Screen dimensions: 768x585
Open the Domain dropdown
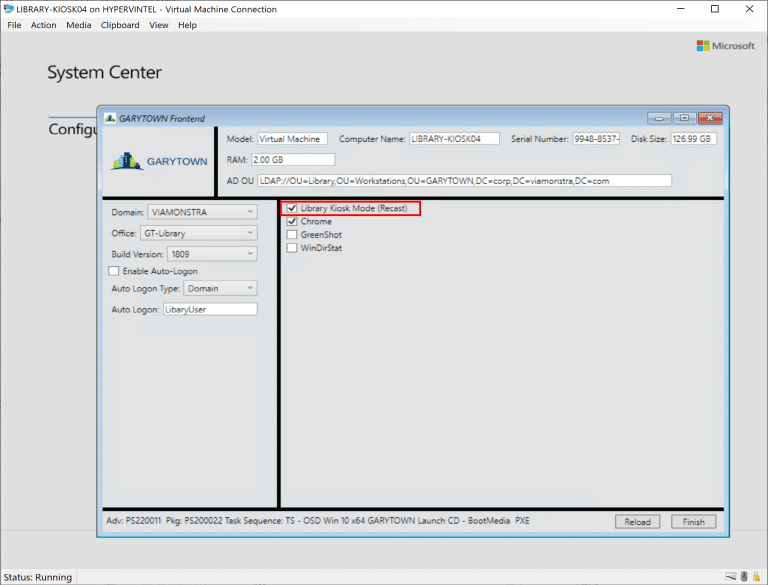point(202,212)
